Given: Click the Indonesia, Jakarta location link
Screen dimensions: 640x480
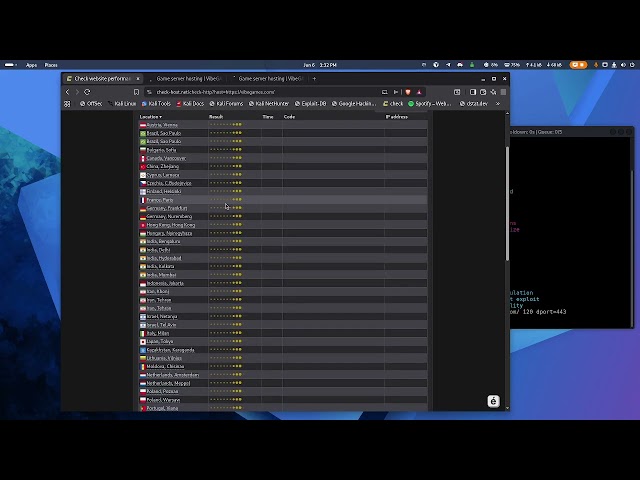Looking at the screenshot, I should 165,283.
